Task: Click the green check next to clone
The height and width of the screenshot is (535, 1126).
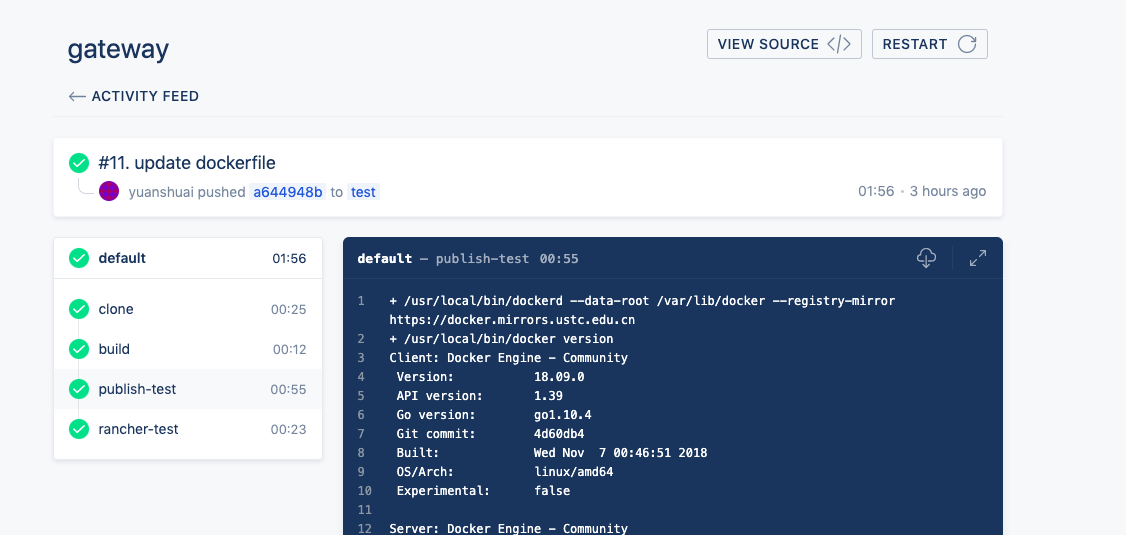Action: tap(79, 309)
